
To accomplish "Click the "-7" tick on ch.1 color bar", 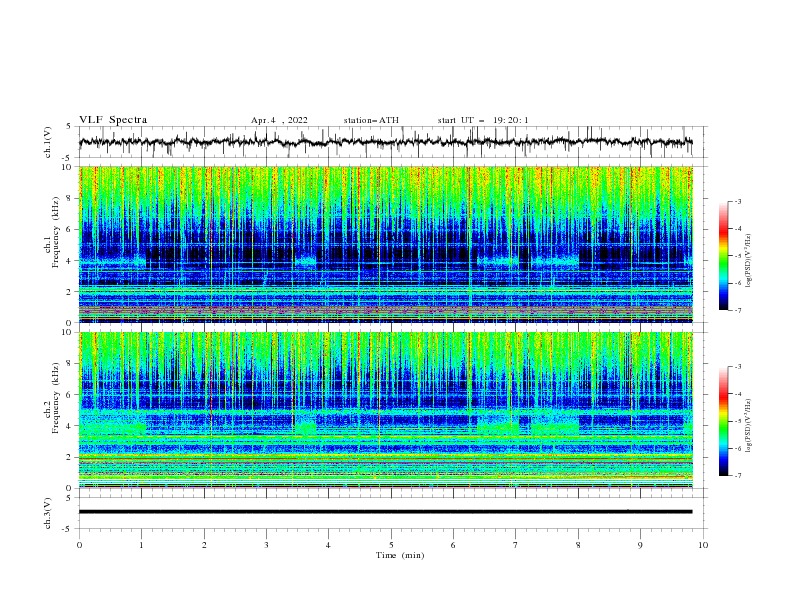I will pos(737,310).
